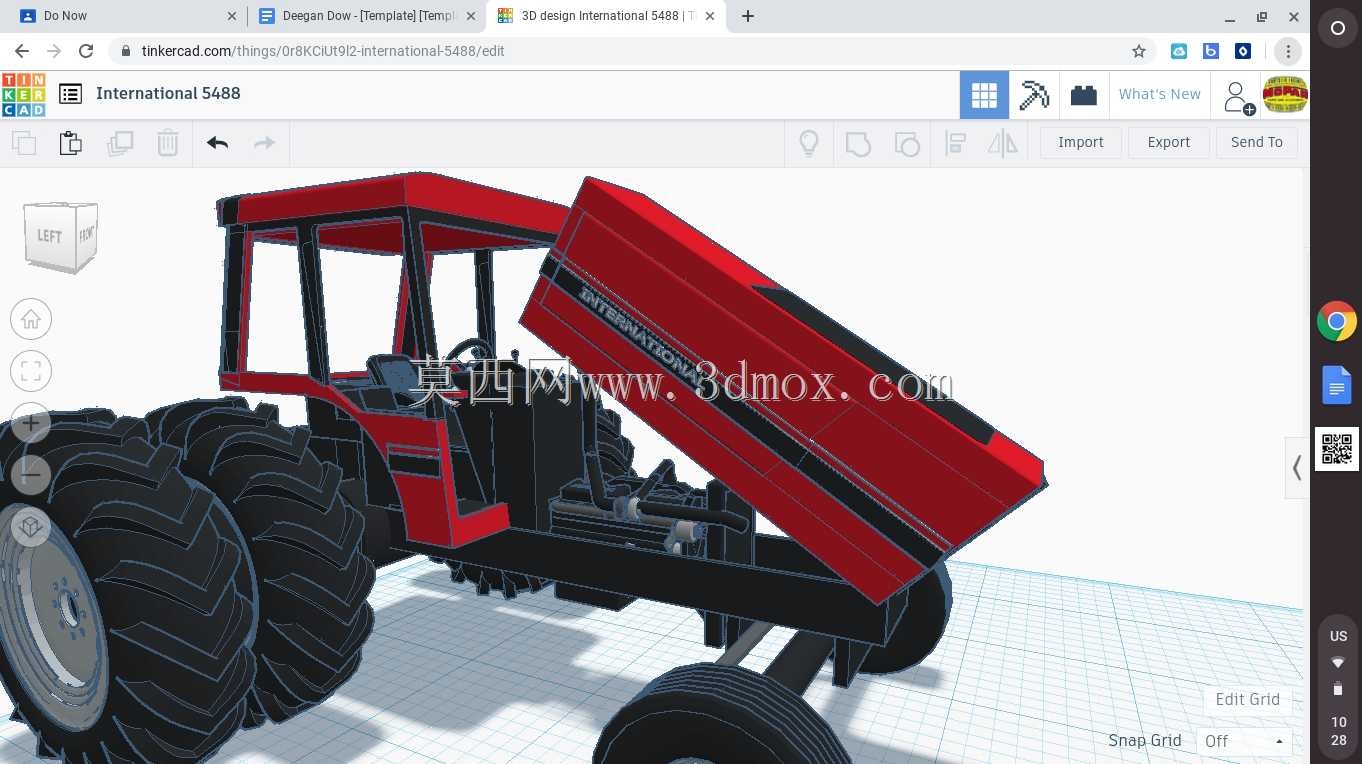The height and width of the screenshot is (764, 1362).
Task: Undo the last action
Action: click(x=217, y=143)
